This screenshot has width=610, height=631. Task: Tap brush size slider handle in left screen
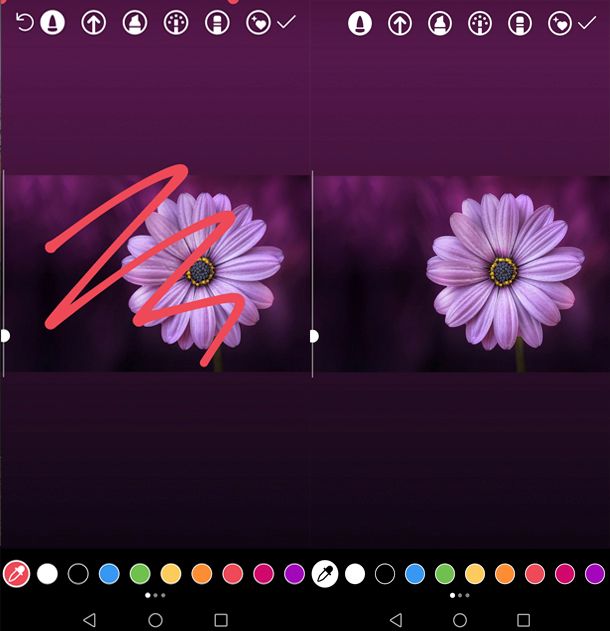pyautogui.click(x=5, y=336)
